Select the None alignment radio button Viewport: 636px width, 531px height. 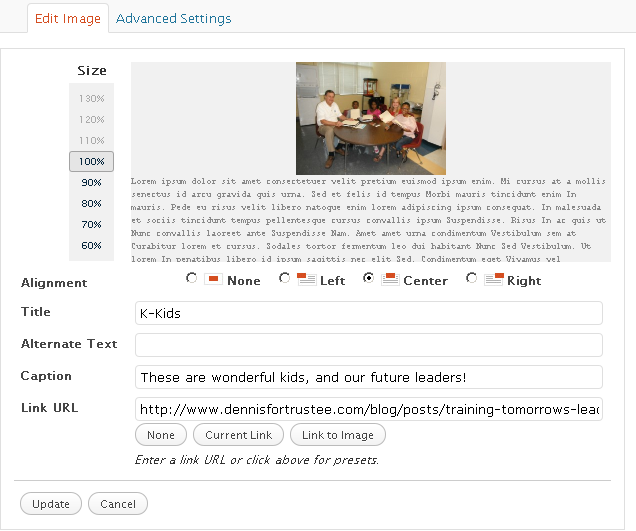pyautogui.click(x=191, y=278)
